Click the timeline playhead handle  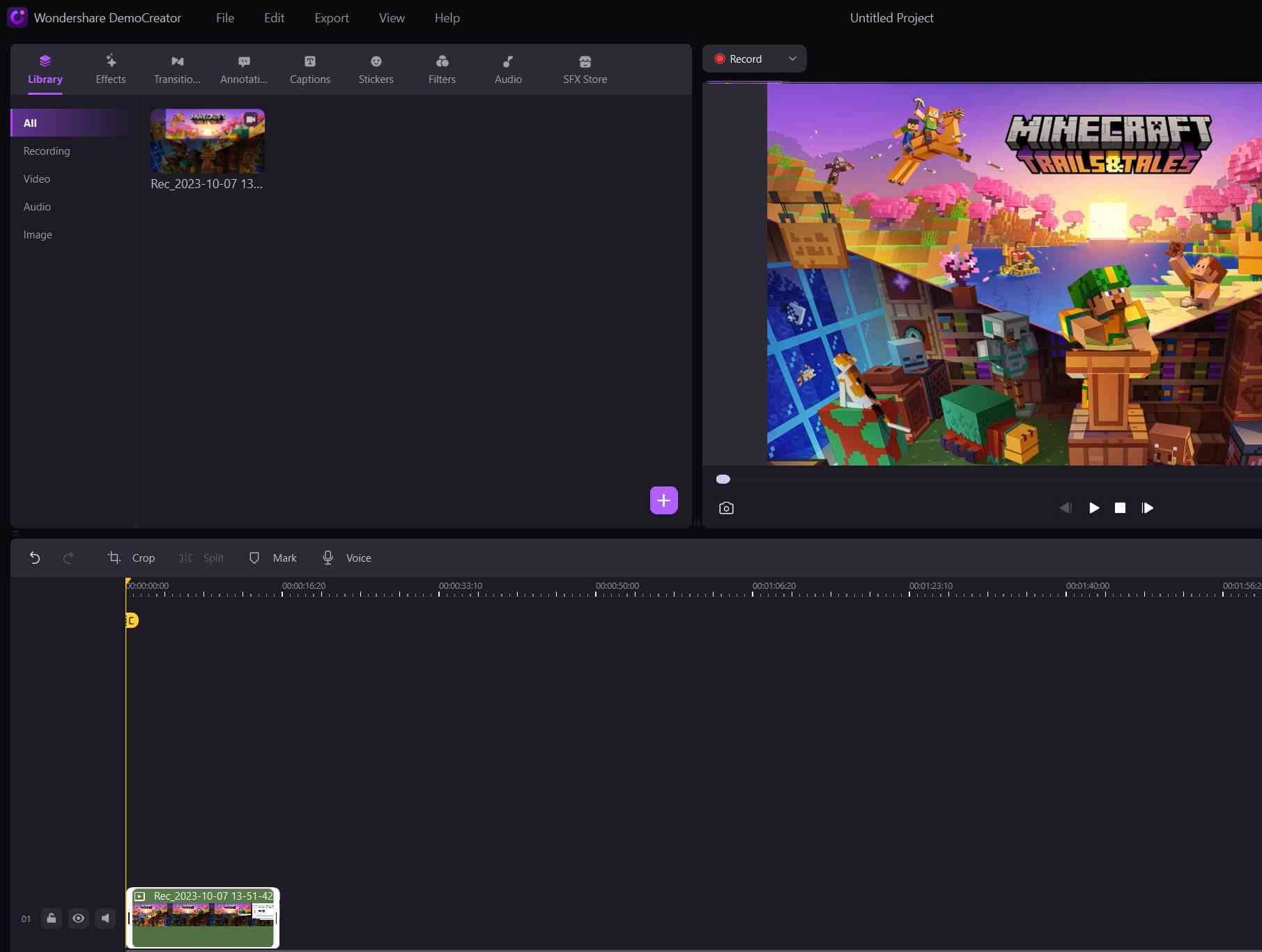128,581
